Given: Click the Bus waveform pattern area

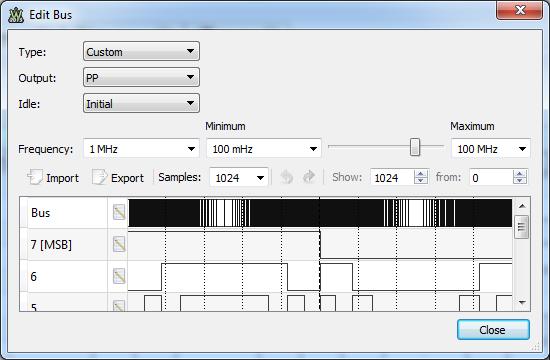Looking at the screenshot, I should click(x=320, y=213).
